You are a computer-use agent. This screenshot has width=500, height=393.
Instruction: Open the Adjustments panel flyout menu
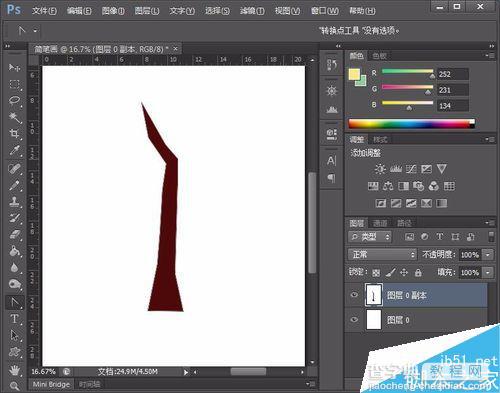pyautogui.click(x=490, y=139)
